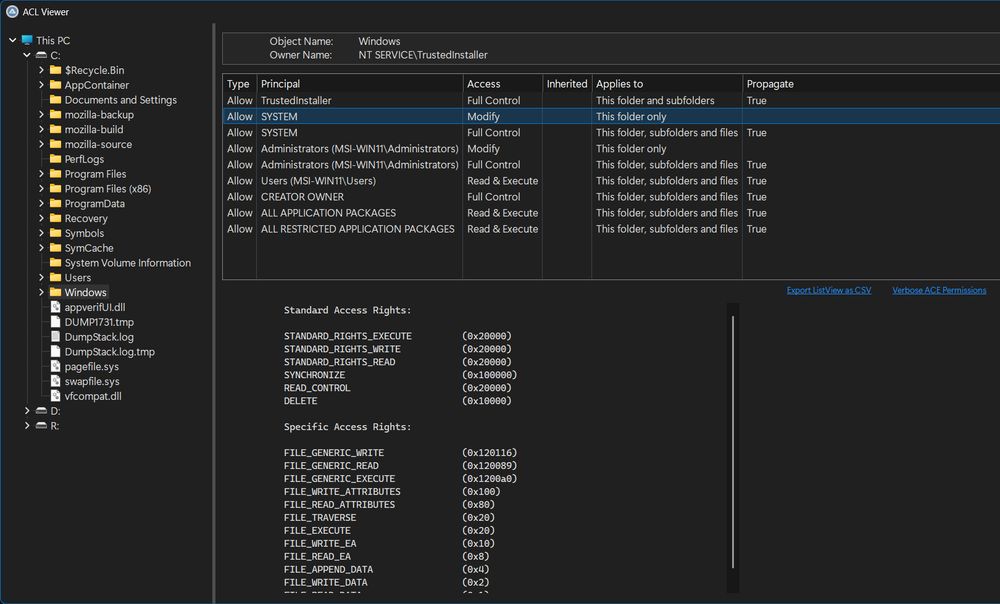Click the SYNCHRONIZE access right line
The height and width of the screenshot is (604, 1000).
[400, 375]
